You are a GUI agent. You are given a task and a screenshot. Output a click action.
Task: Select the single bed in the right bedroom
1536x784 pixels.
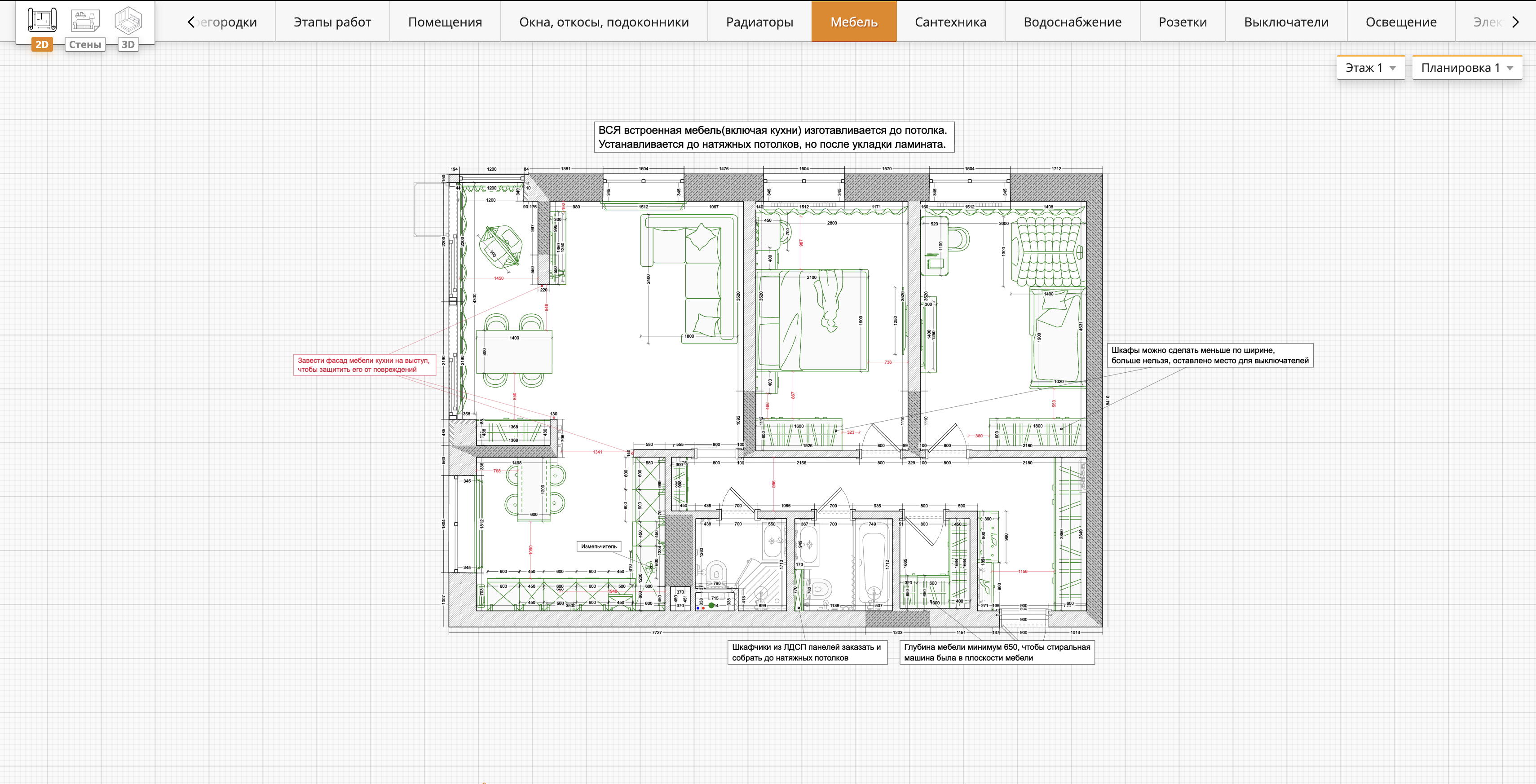[1057, 338]
